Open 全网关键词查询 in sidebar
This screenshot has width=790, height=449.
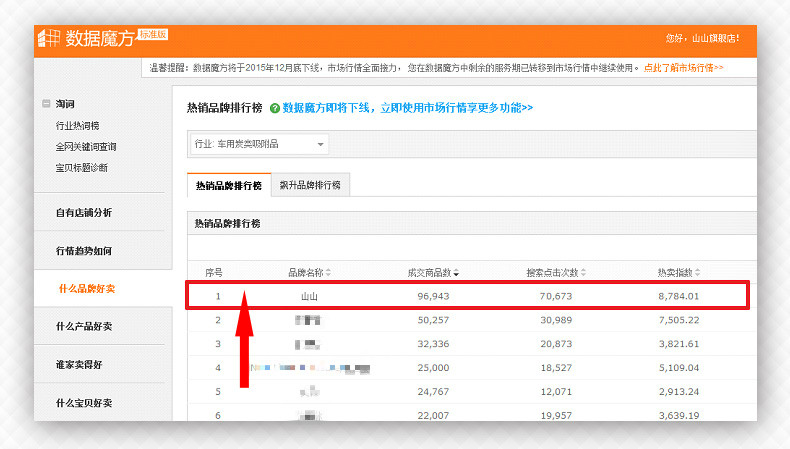tap(86, 147)
